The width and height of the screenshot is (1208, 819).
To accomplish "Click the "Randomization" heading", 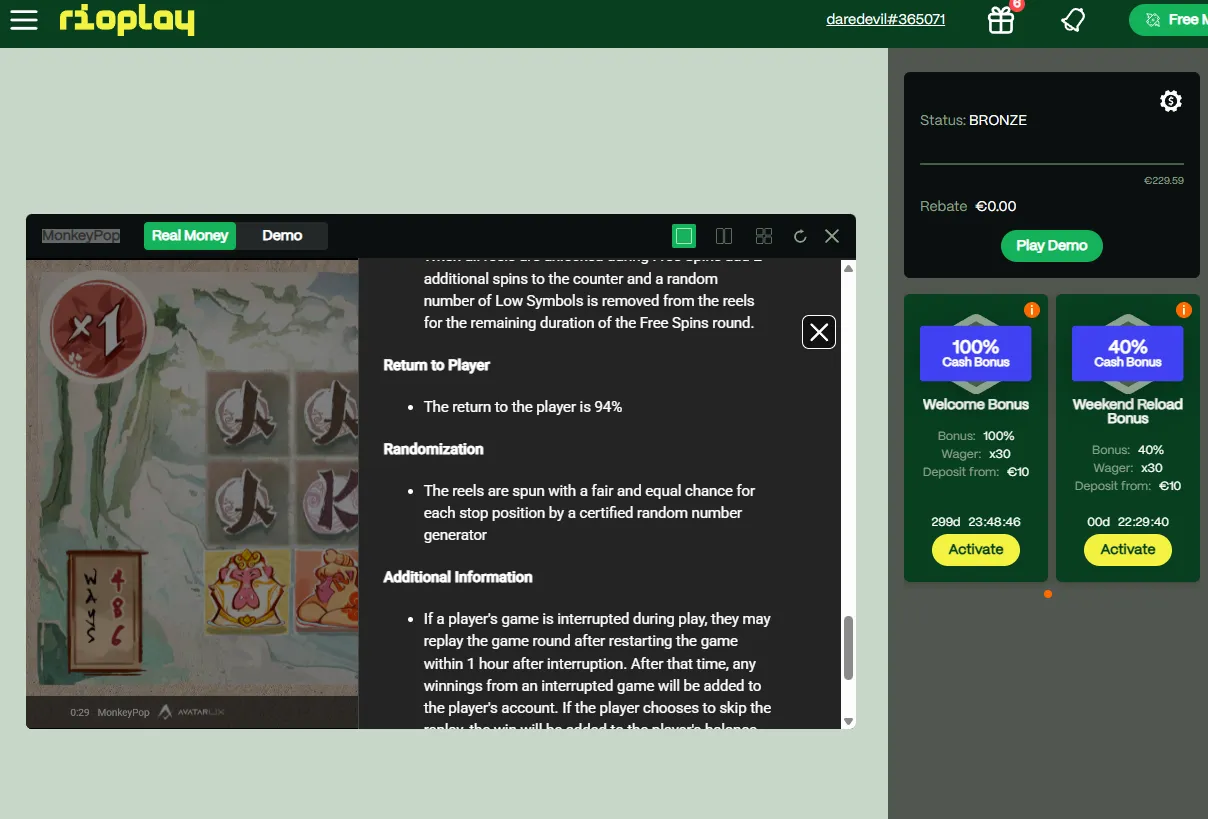I will pos(434,449).
